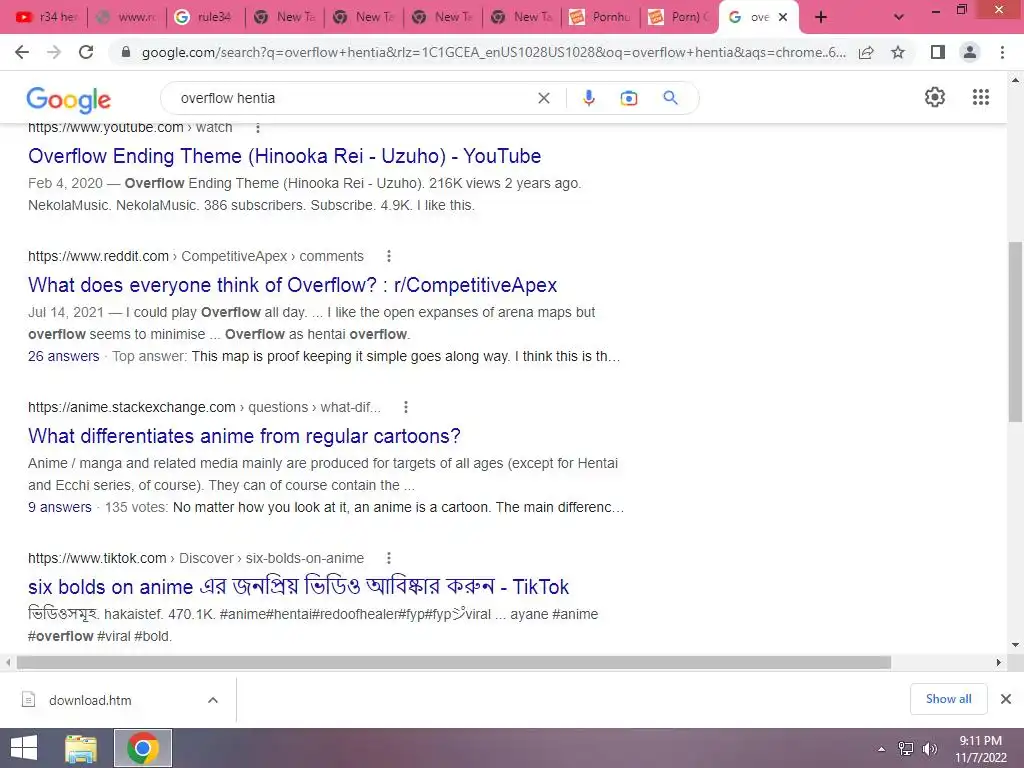
Task: Switch to the first YouTube tab
Action: pos(47,17)
